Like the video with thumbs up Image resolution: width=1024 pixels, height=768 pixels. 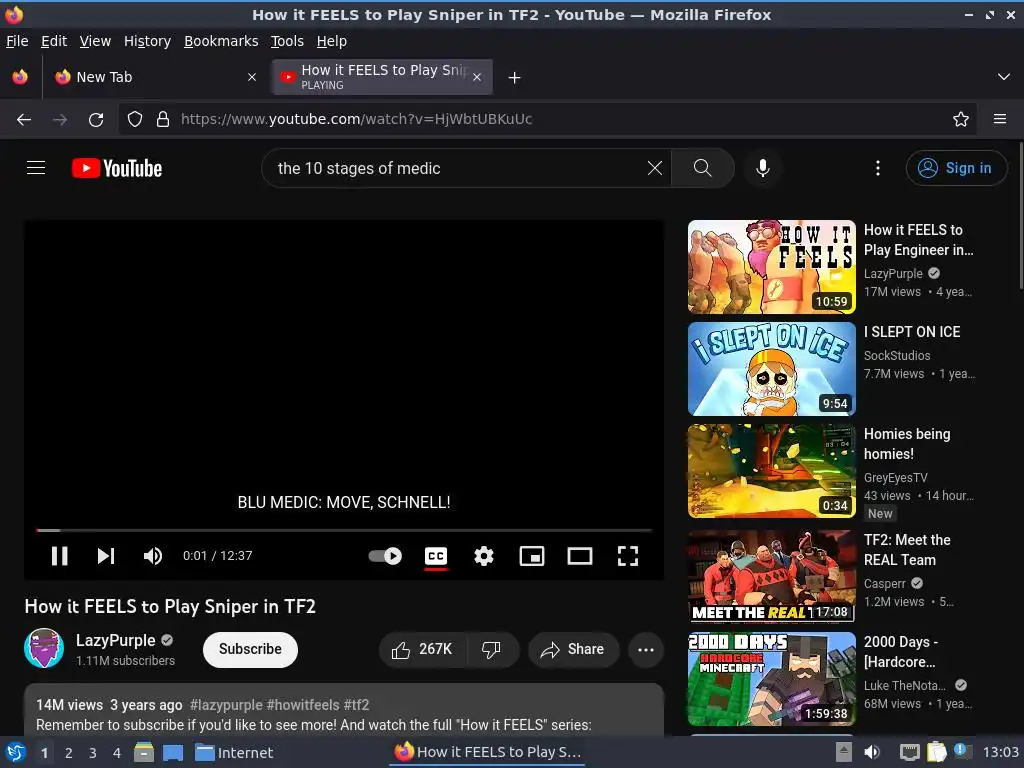click(x=423, y=649)
